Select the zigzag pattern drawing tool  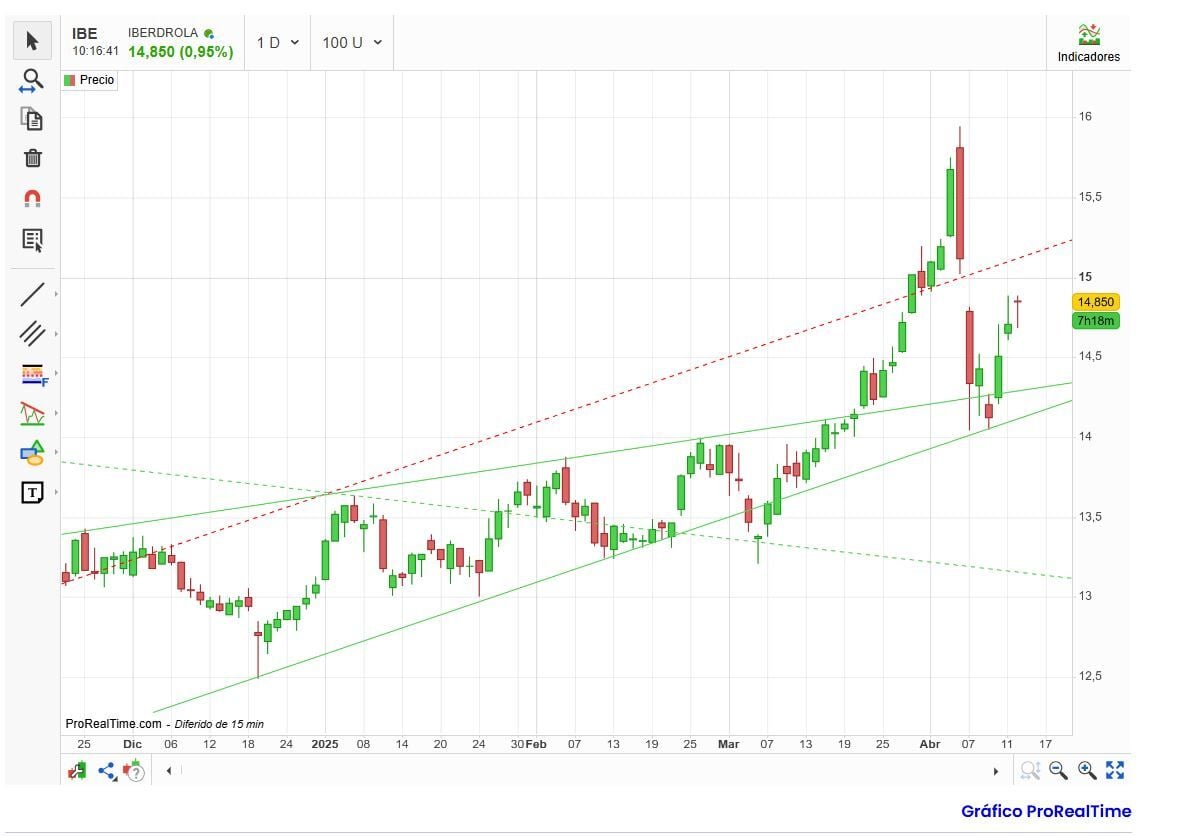pyautogui.click(x=32, y=413)
